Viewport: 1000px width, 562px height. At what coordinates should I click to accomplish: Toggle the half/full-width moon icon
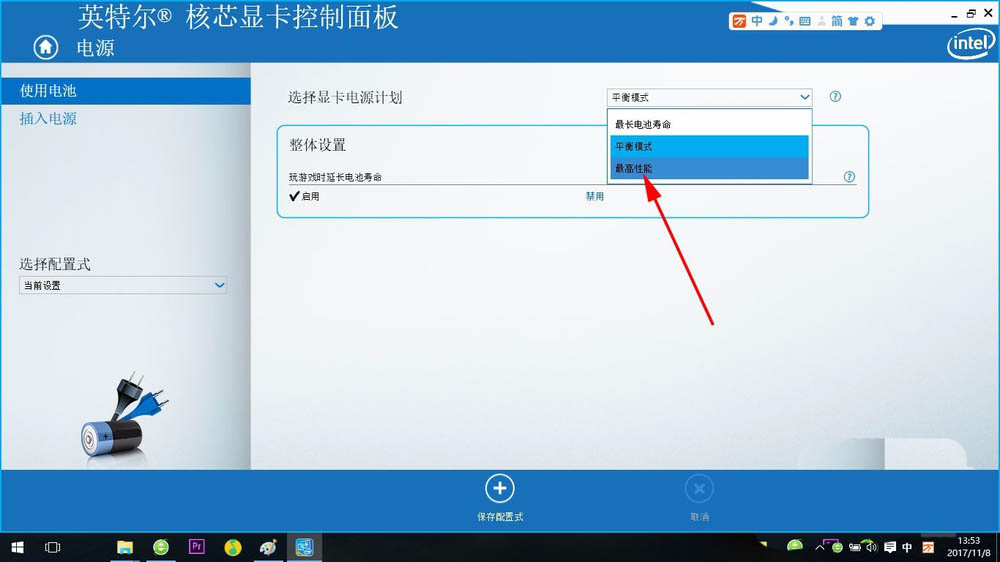pos(773,21)
